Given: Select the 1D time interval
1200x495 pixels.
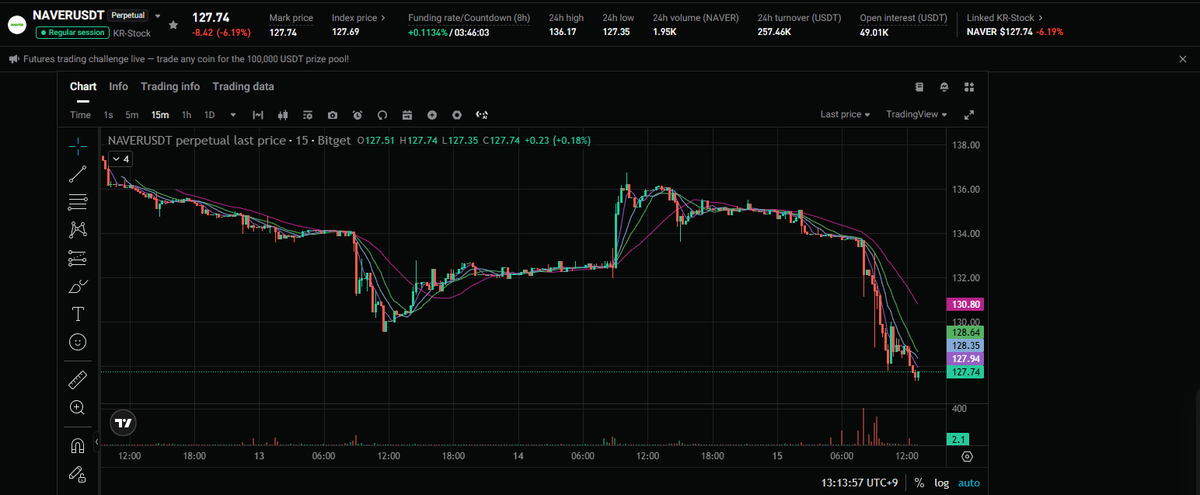Looking at the screenshot, I should tap(210, 114).
